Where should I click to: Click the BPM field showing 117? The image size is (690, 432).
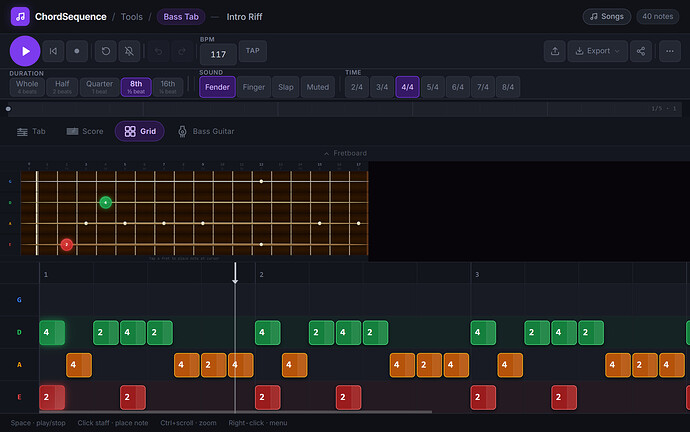click(x=218, y=55)
